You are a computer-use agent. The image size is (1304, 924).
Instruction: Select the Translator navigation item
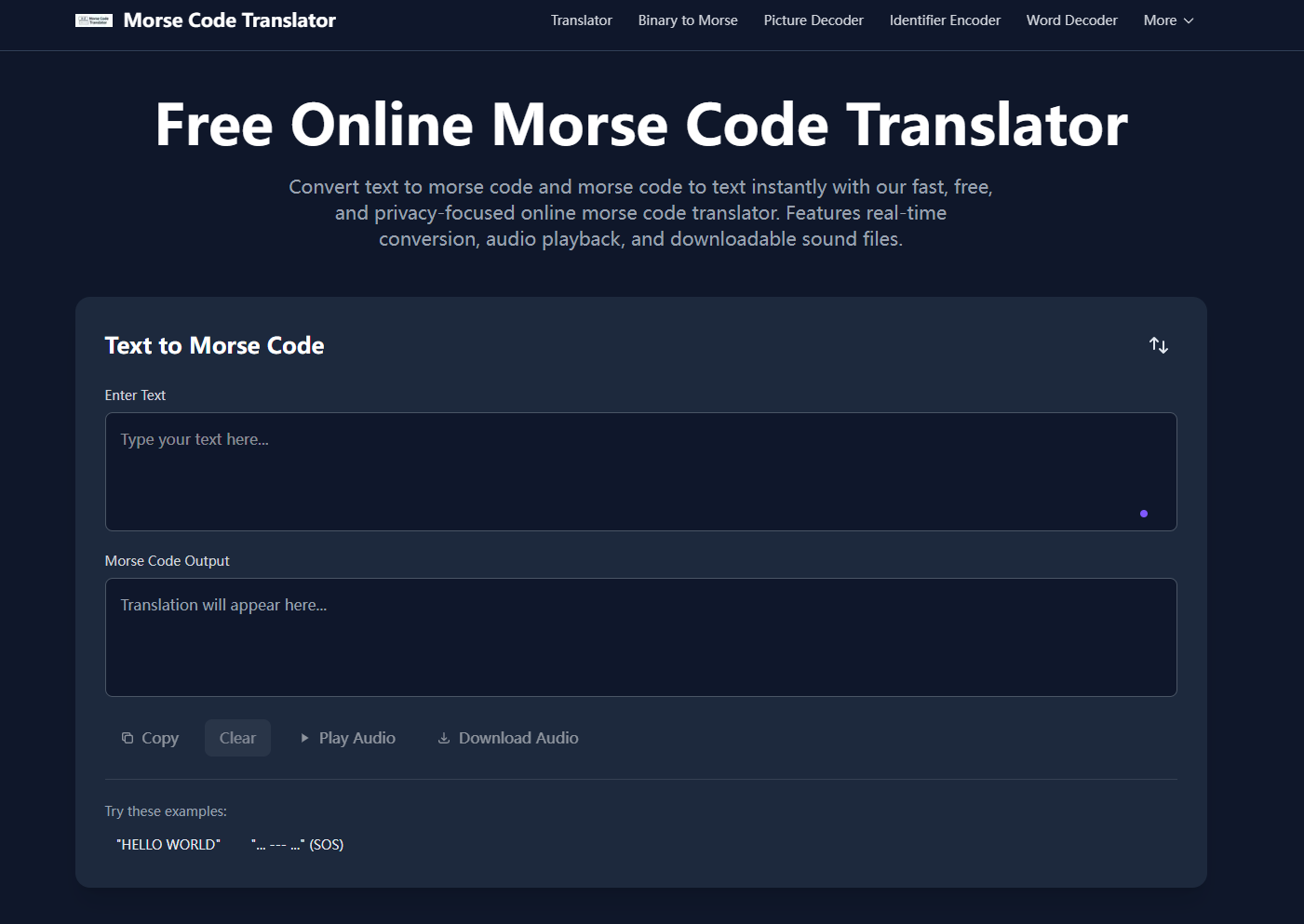[581, 20]
